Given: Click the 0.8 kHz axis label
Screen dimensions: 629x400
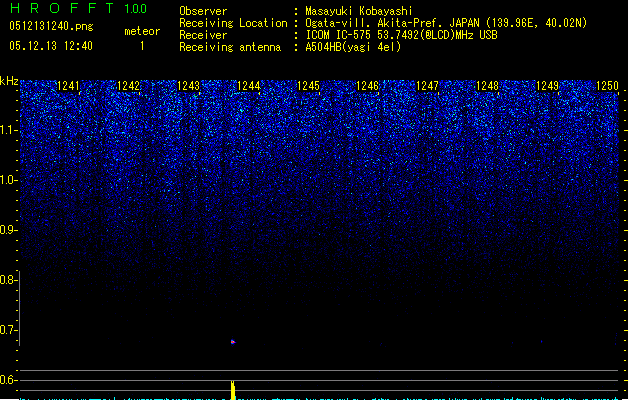Looking at the screenshot, I should tap(8, 280).
